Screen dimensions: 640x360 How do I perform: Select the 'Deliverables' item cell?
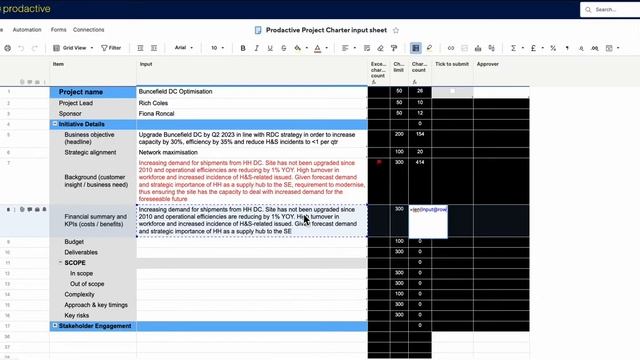click(93, 252)
